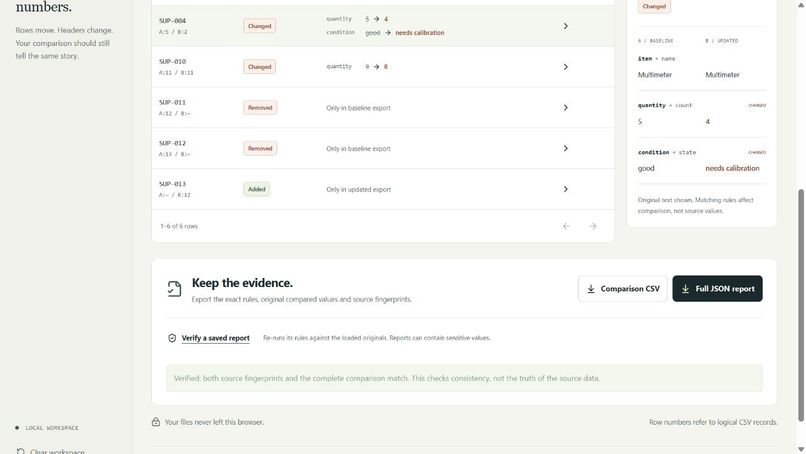Viewport: 806px width, 454px height.
Task: Click the page vertical scrollbar thumb
Action: point(801,305)
